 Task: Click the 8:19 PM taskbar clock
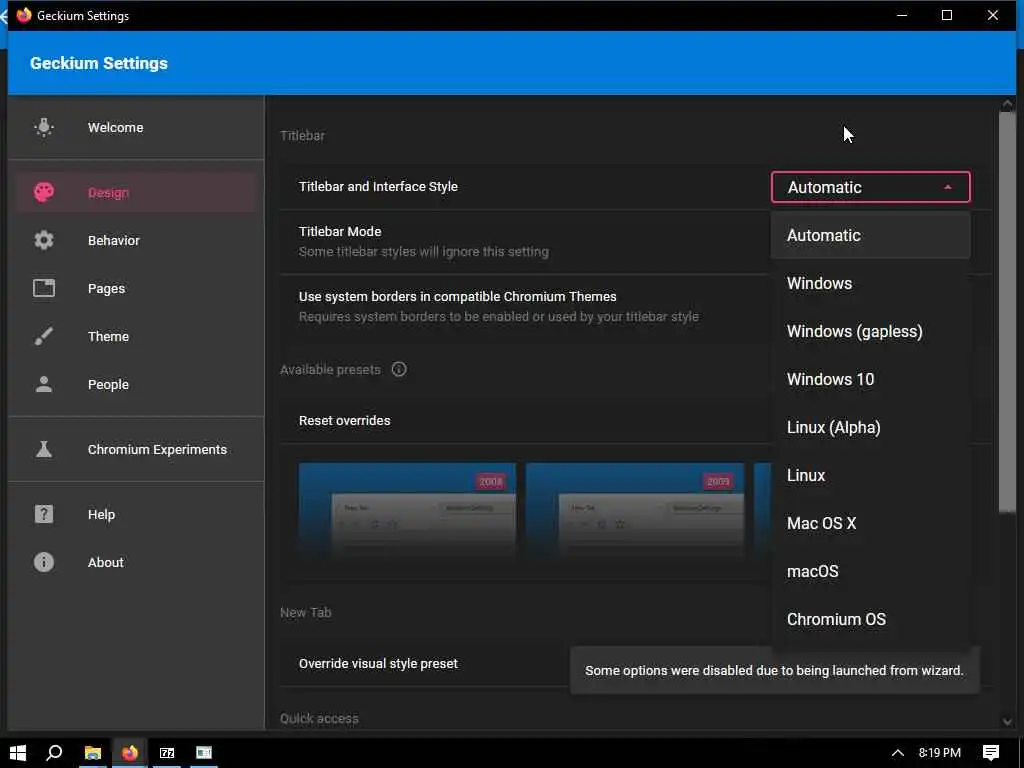940,753
